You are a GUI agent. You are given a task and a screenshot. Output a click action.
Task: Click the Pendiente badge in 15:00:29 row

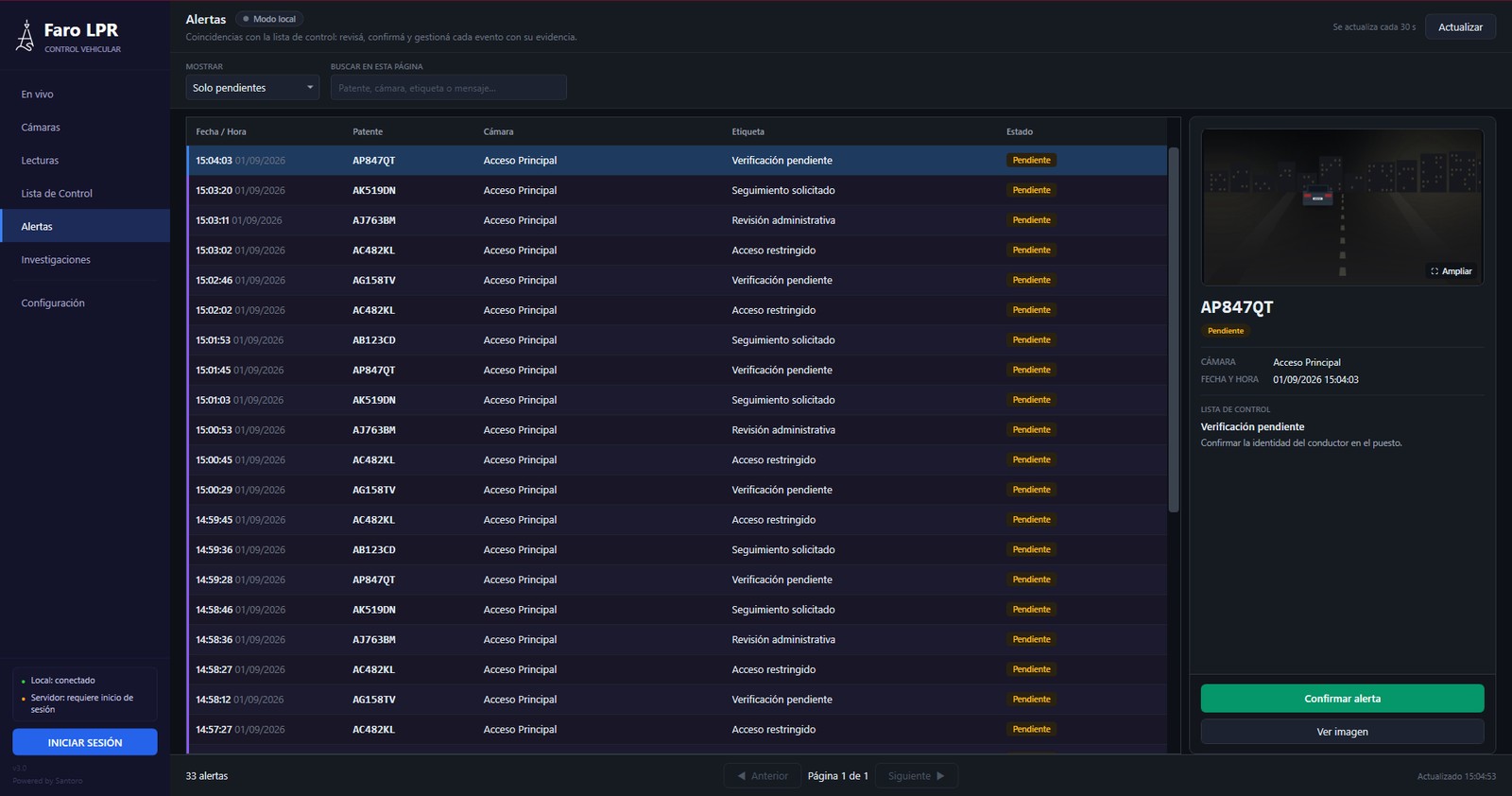tap(1031, 490)
